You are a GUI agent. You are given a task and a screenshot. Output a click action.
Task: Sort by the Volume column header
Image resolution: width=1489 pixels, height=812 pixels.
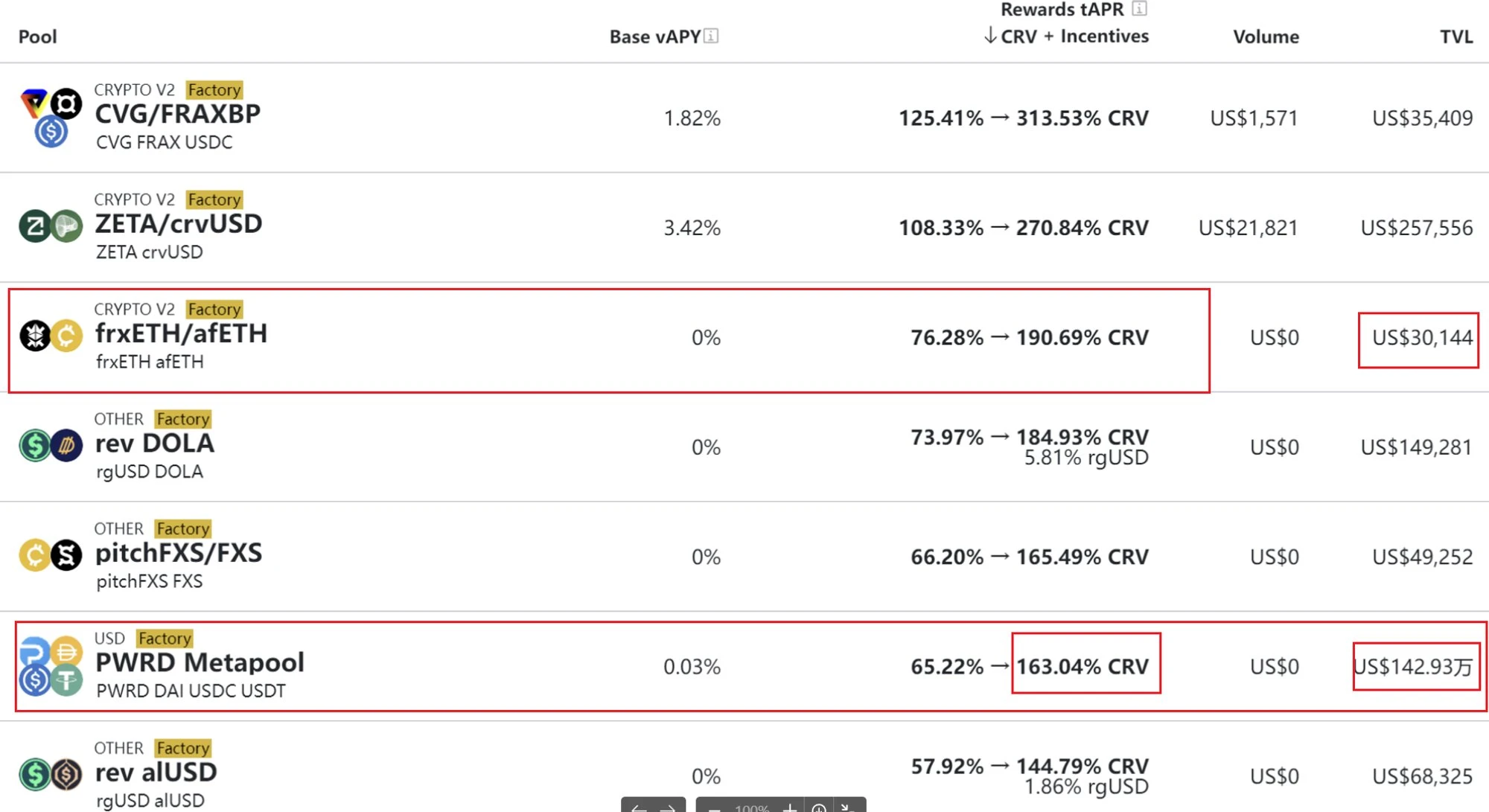pyautogui.click(x=1266, y=36)
